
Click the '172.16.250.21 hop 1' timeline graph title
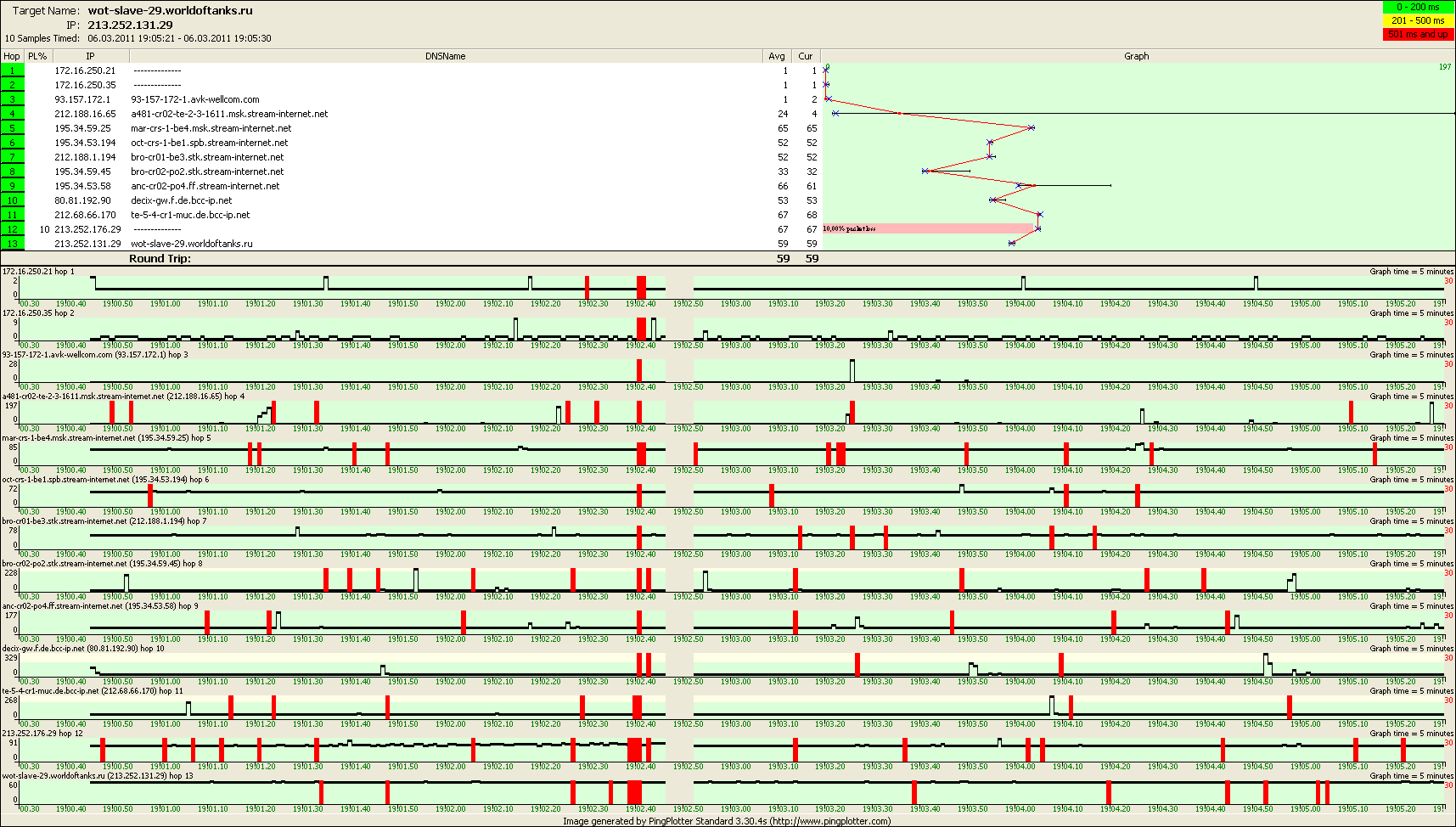(x=38, y=272)
